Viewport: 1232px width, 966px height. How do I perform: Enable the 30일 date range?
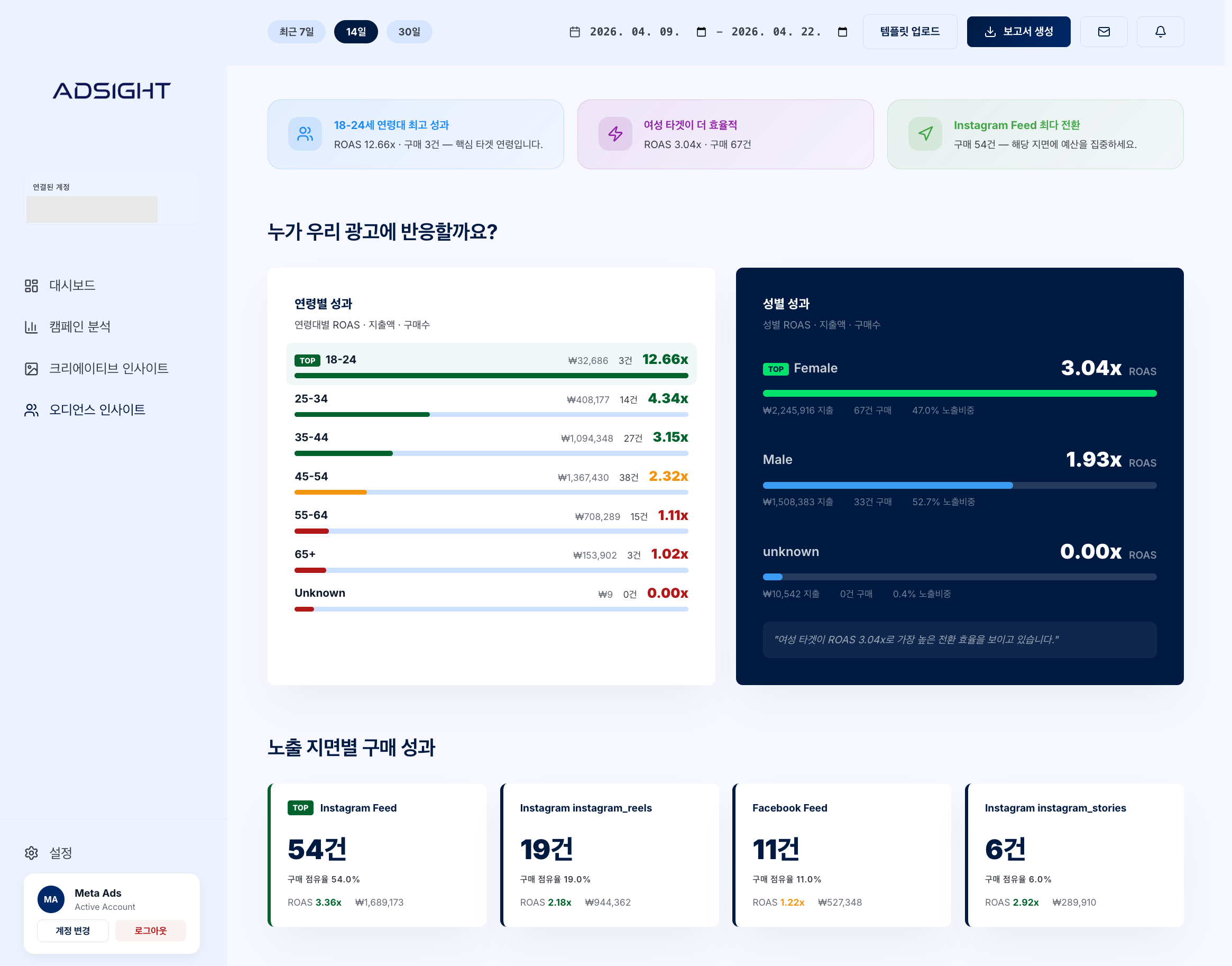point(409,32)
